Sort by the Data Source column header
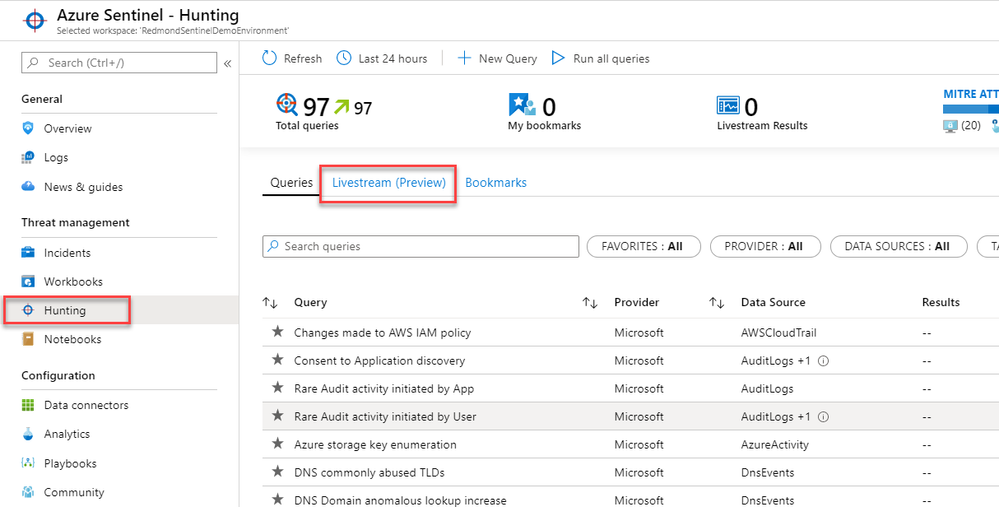This screenshot has width=999, height=507. point(773,303)
